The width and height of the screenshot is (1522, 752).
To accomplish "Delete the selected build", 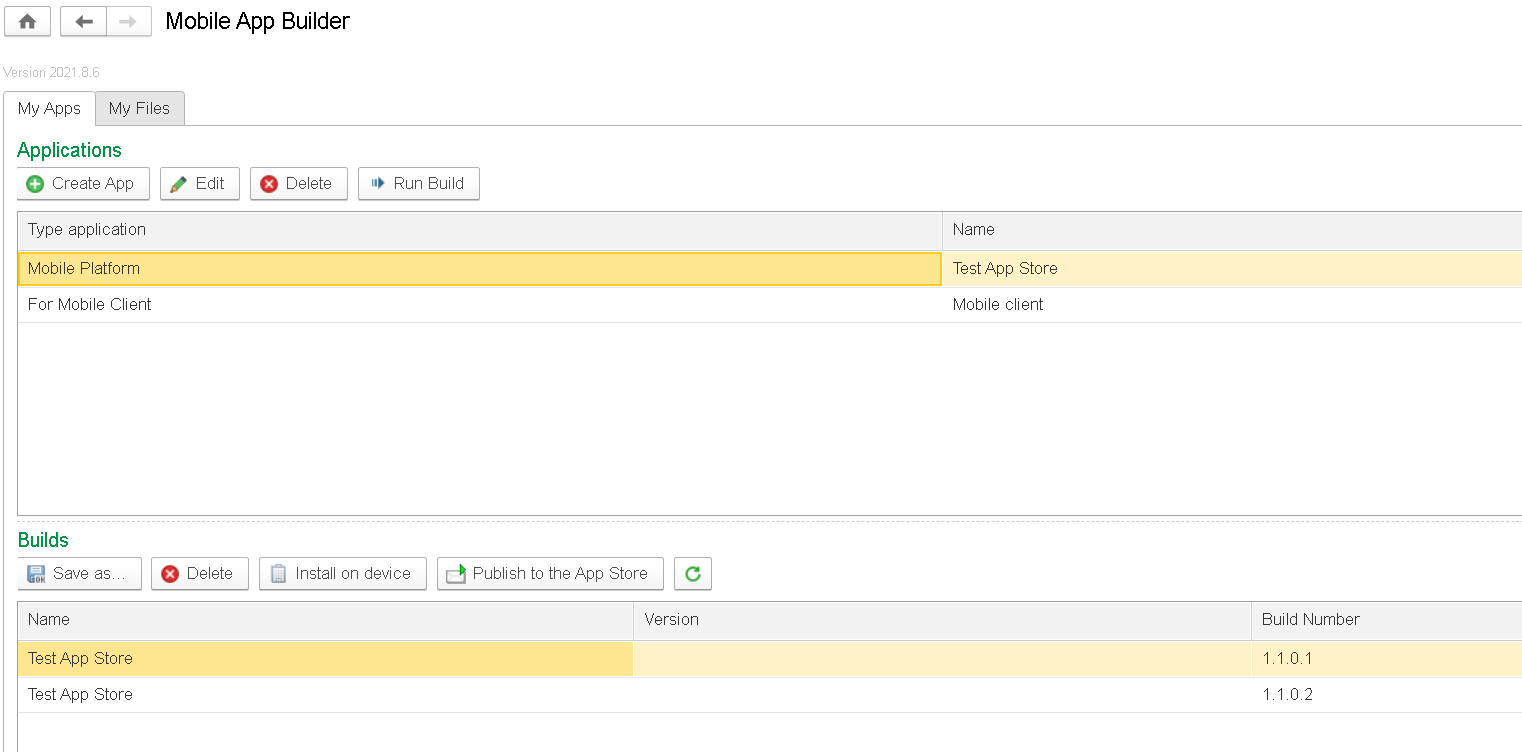I will 199,574.
